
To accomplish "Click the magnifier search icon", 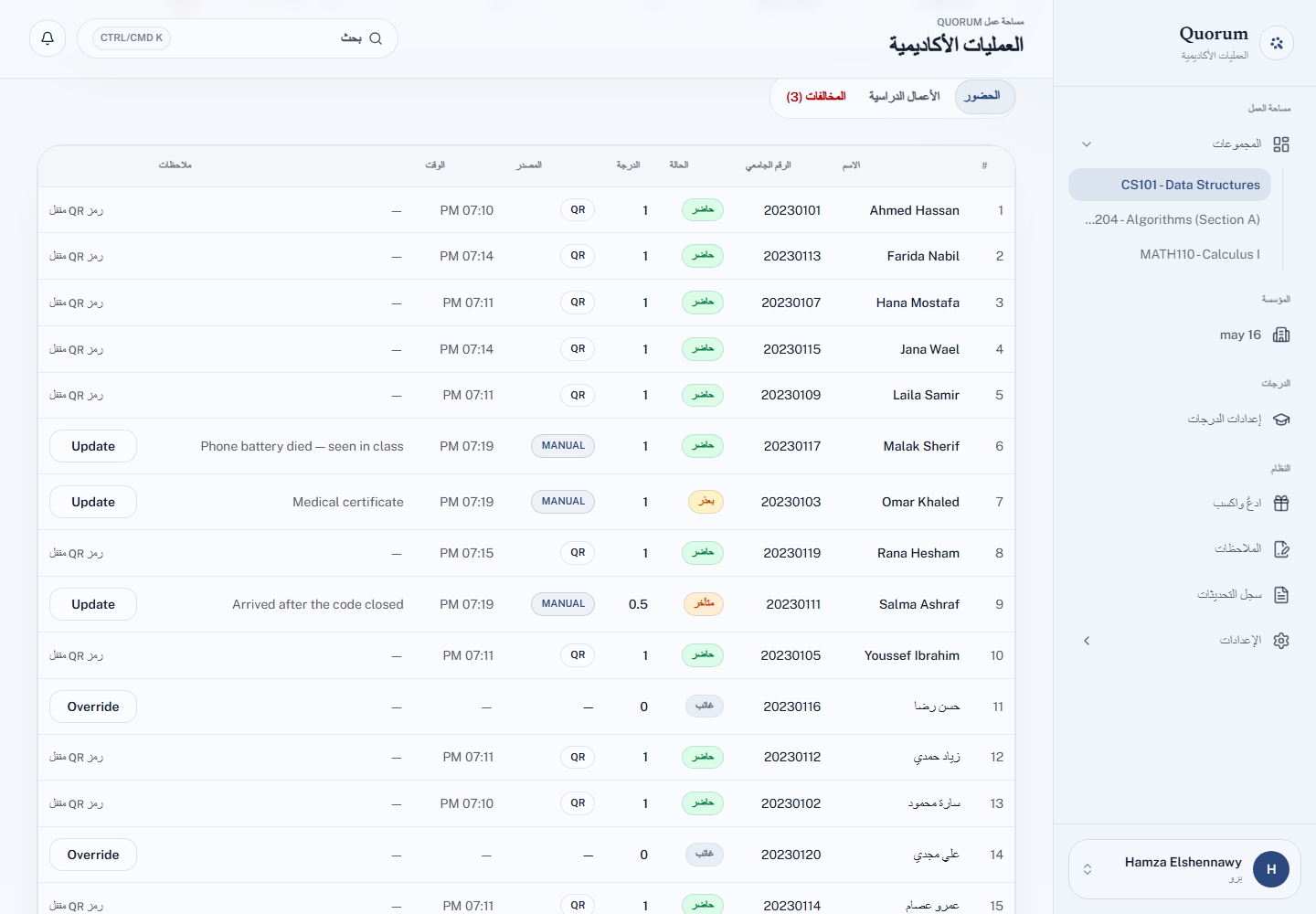I will coord(376,38).
